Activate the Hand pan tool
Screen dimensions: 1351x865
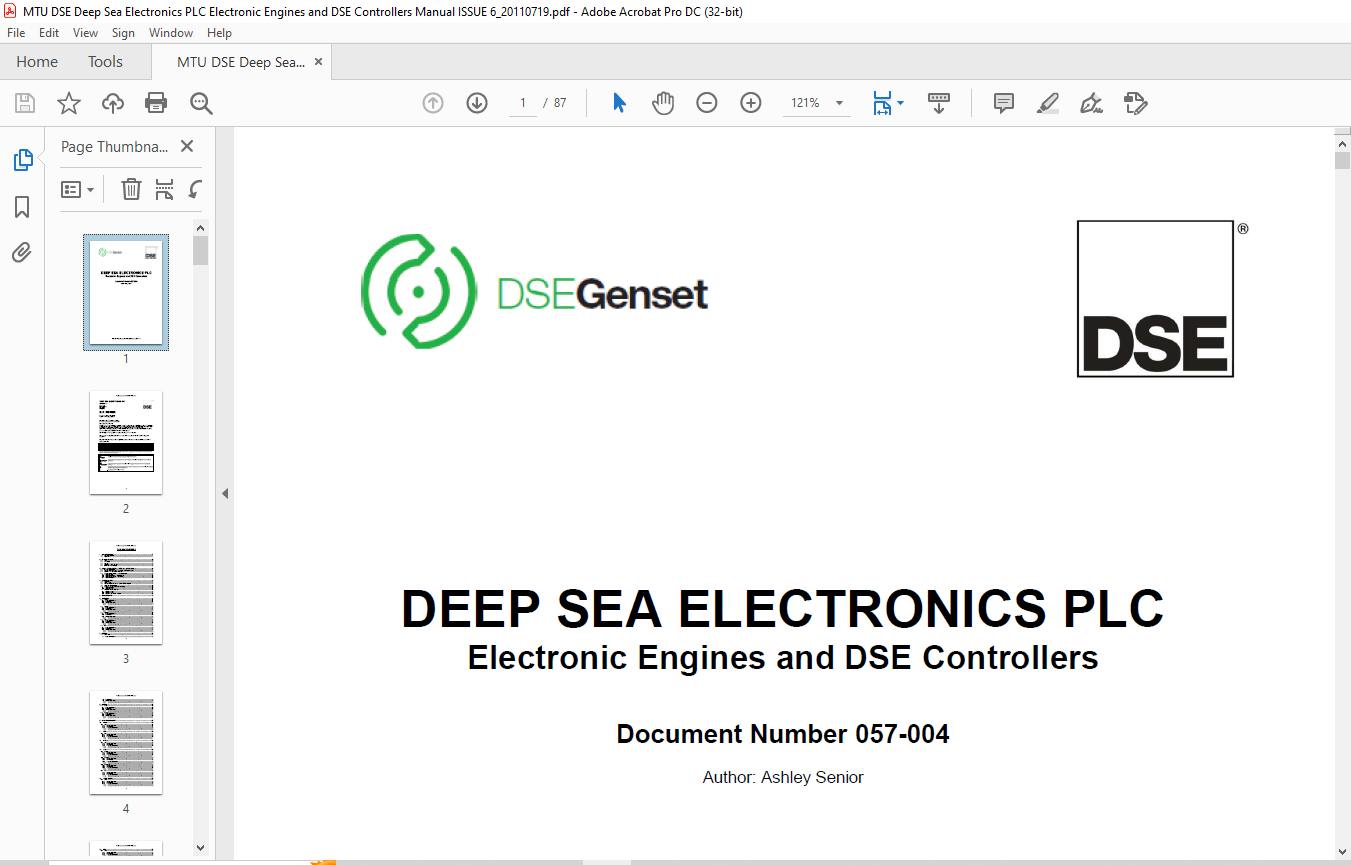[x=663, y=103]
